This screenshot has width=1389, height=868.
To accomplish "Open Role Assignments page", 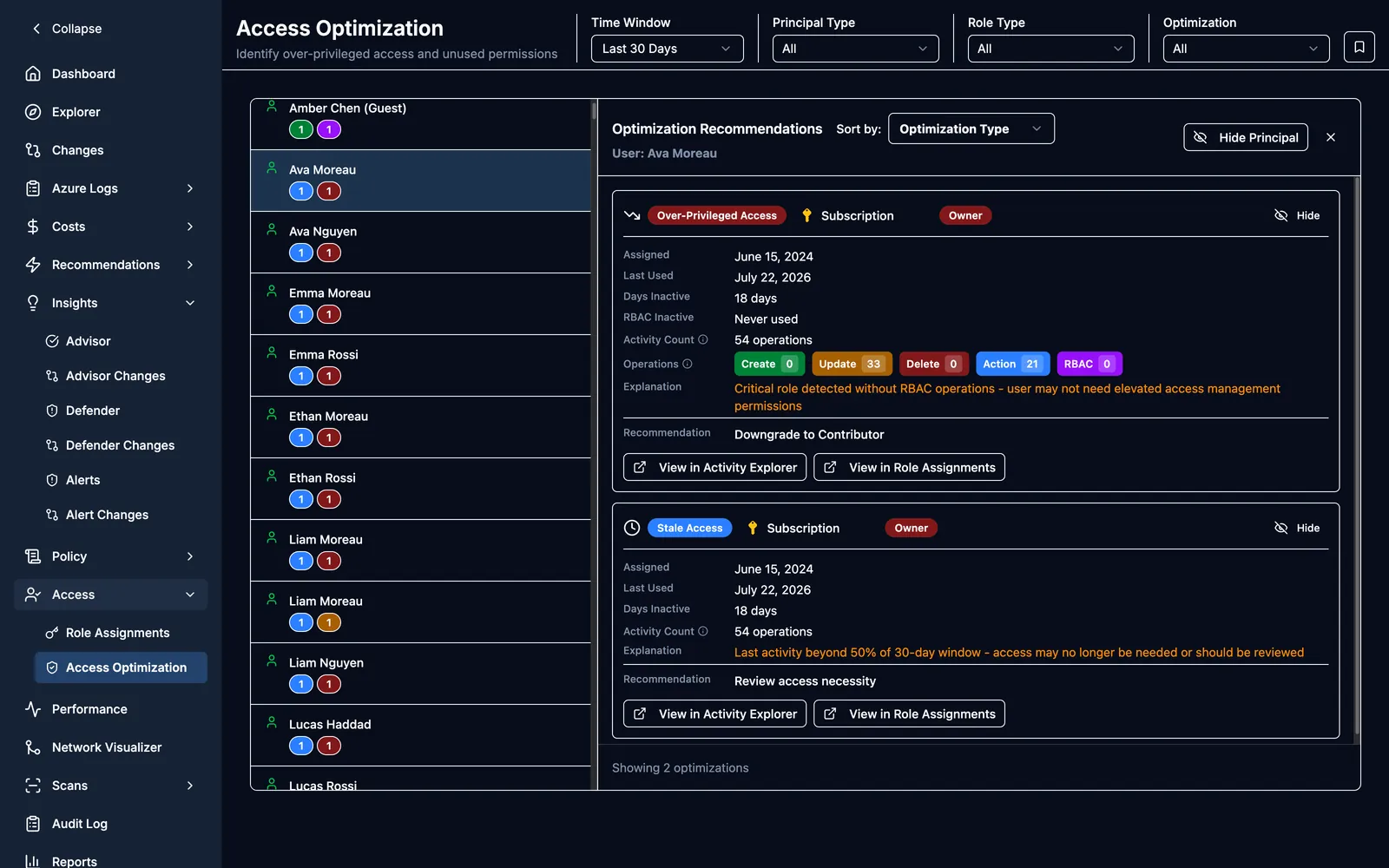I will click(x=121, y=633).
